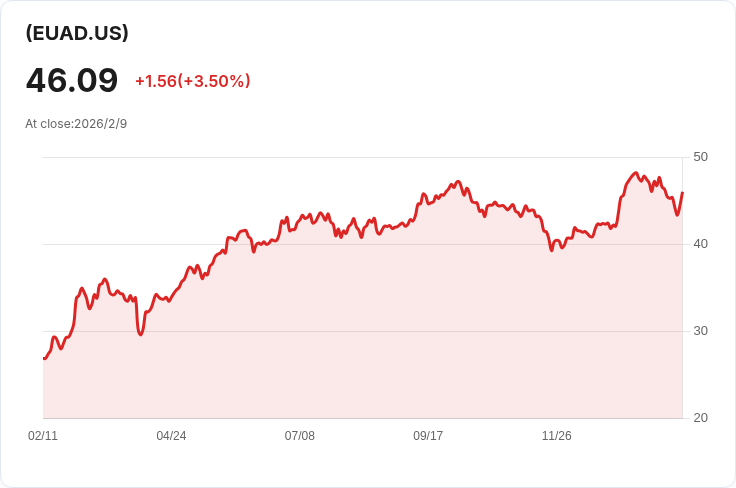Click the EUAD.US ticker title
Viewport: 736px width, 488px height.
77,33
